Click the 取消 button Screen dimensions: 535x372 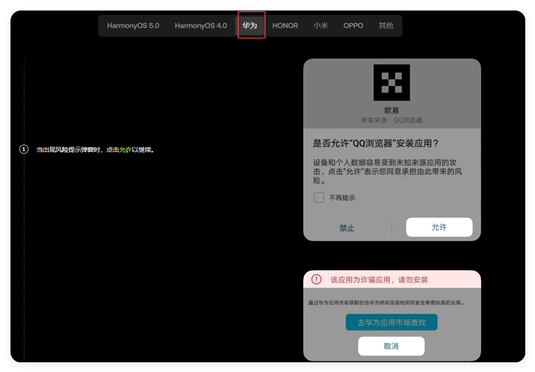(391, 346)
